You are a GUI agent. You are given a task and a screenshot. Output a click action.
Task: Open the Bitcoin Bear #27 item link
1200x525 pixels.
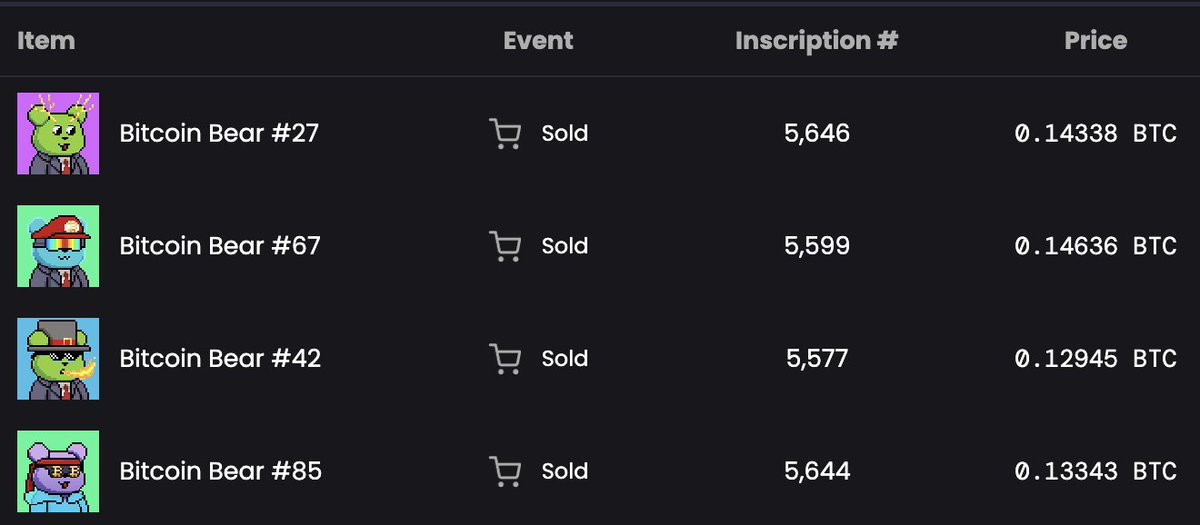(x=219, y=134)
